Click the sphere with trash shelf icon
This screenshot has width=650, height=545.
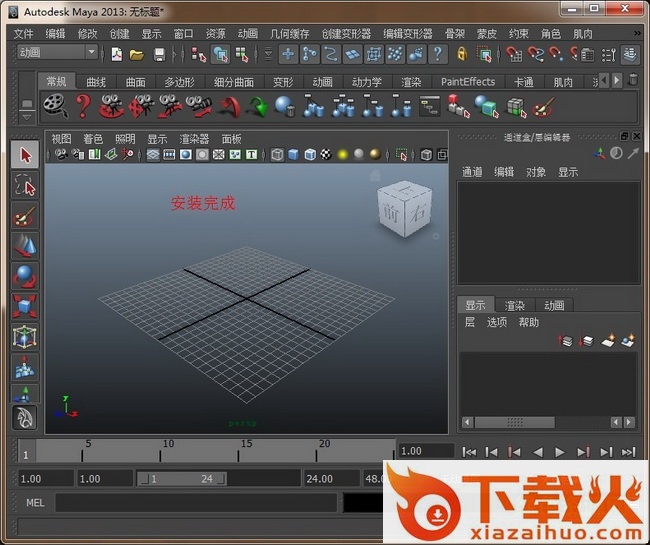[285, 106]
